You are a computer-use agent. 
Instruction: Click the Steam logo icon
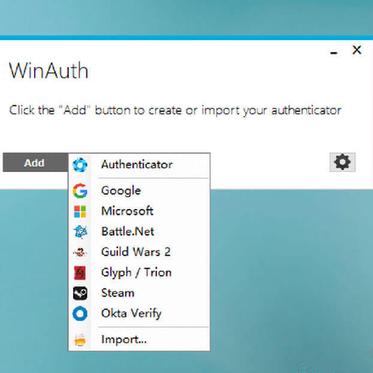[80, 293]
